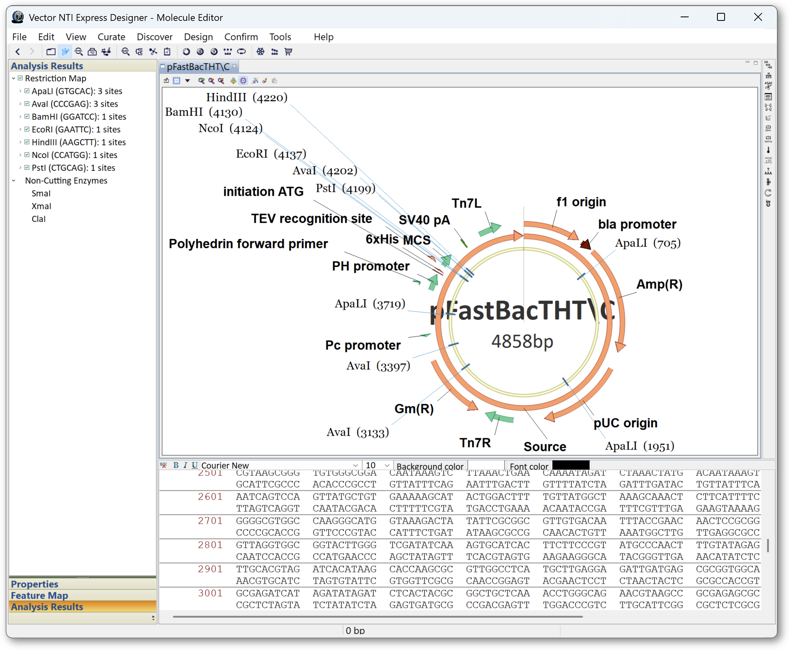Expand the ApaLI sites tree node
This screenshot has height=650, width=789.
pos(20,91)
